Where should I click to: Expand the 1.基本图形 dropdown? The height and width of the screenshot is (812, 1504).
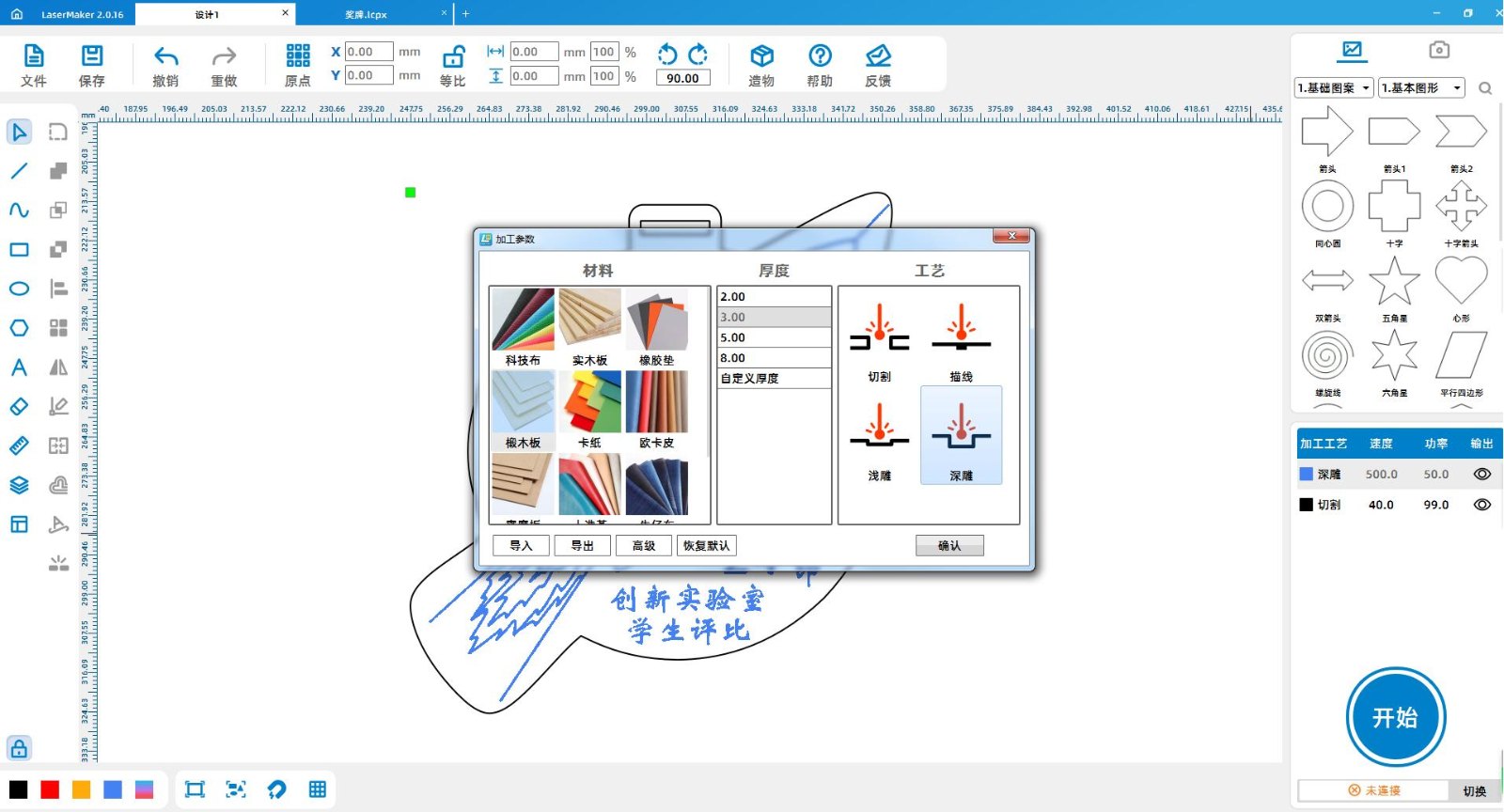pyautogui.click(x=1421, y=88)
